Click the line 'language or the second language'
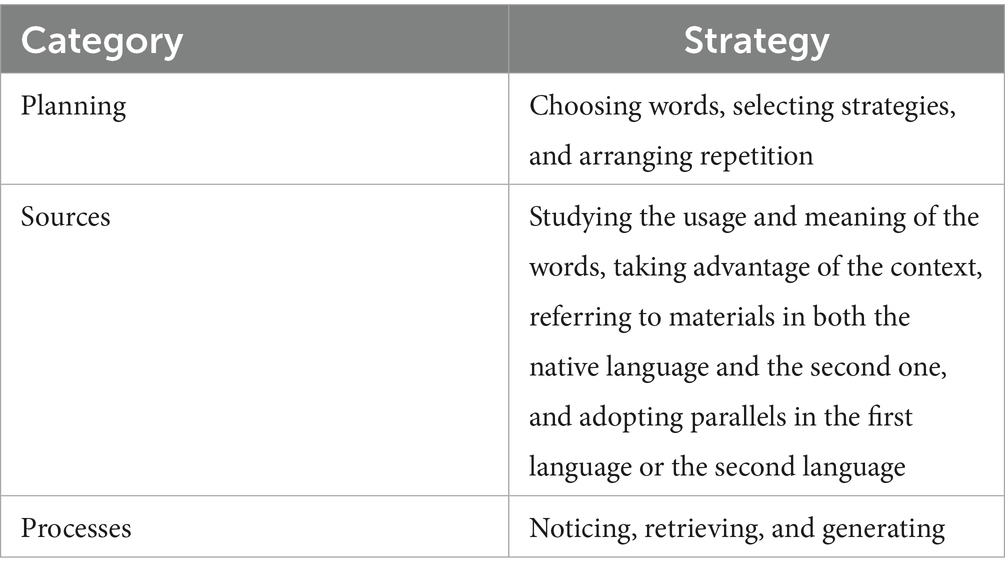This screenshot has height=575, width=1005. click(x=717, y=464)
